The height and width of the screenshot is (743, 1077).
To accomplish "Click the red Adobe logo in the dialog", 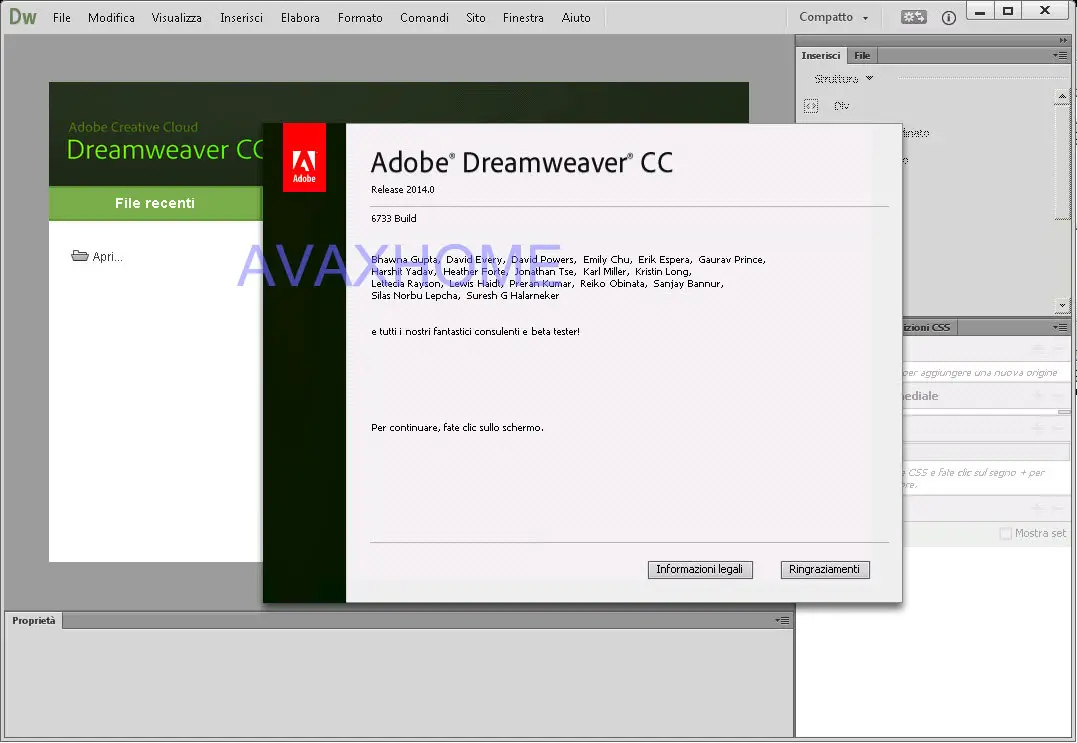I will point(304,158).
